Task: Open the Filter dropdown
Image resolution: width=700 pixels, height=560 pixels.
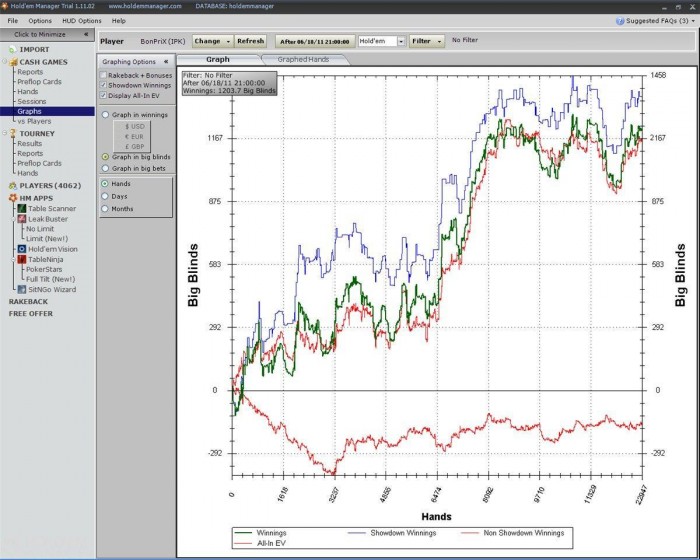Action: click(x=427, y=41)
